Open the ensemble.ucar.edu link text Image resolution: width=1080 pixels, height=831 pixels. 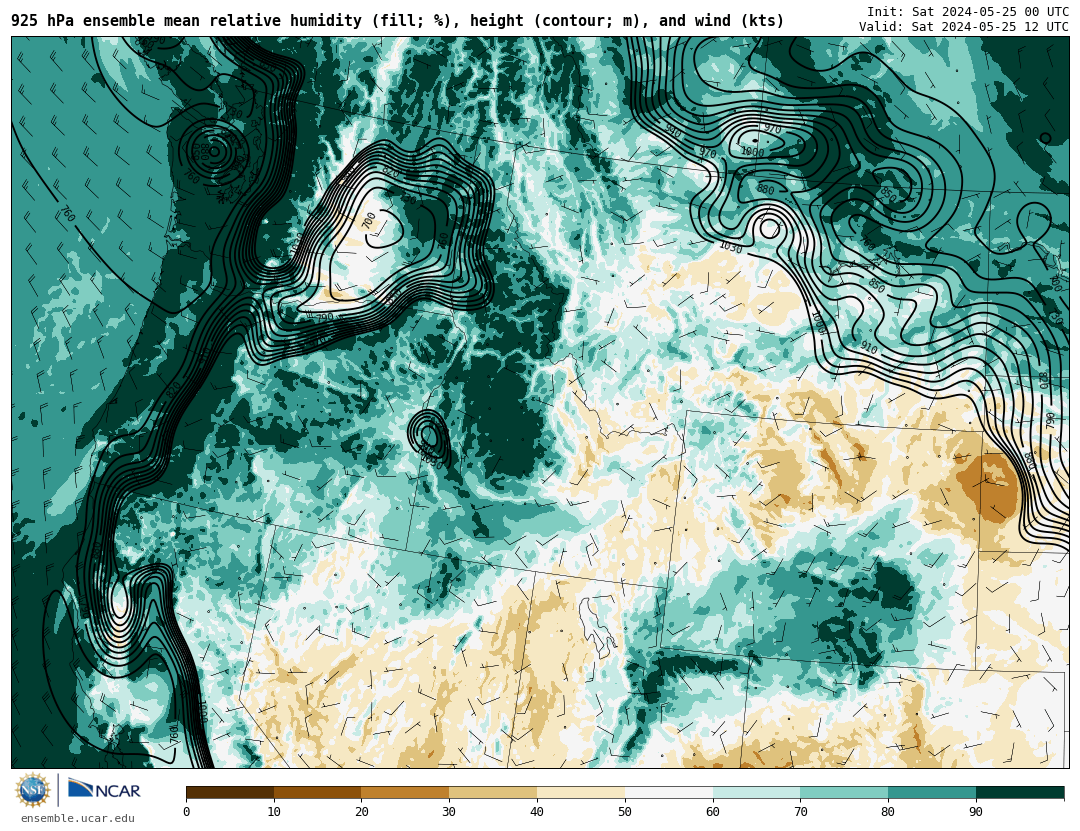click(78, 819)
